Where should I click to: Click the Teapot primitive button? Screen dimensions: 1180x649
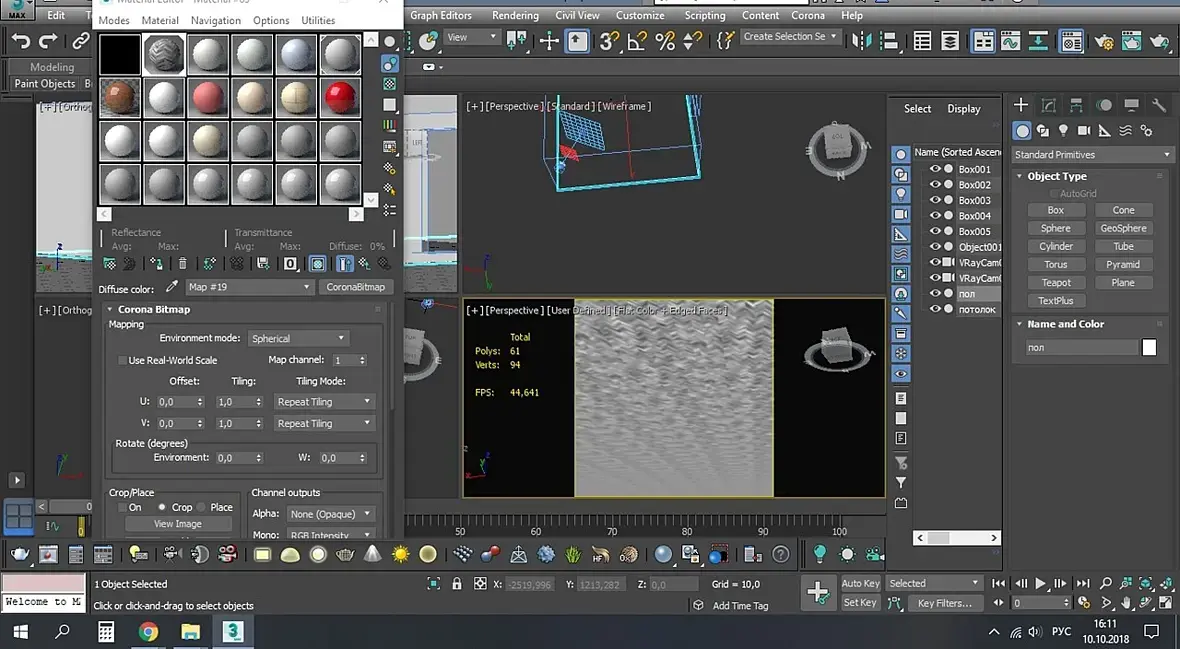coord(1055,283)
